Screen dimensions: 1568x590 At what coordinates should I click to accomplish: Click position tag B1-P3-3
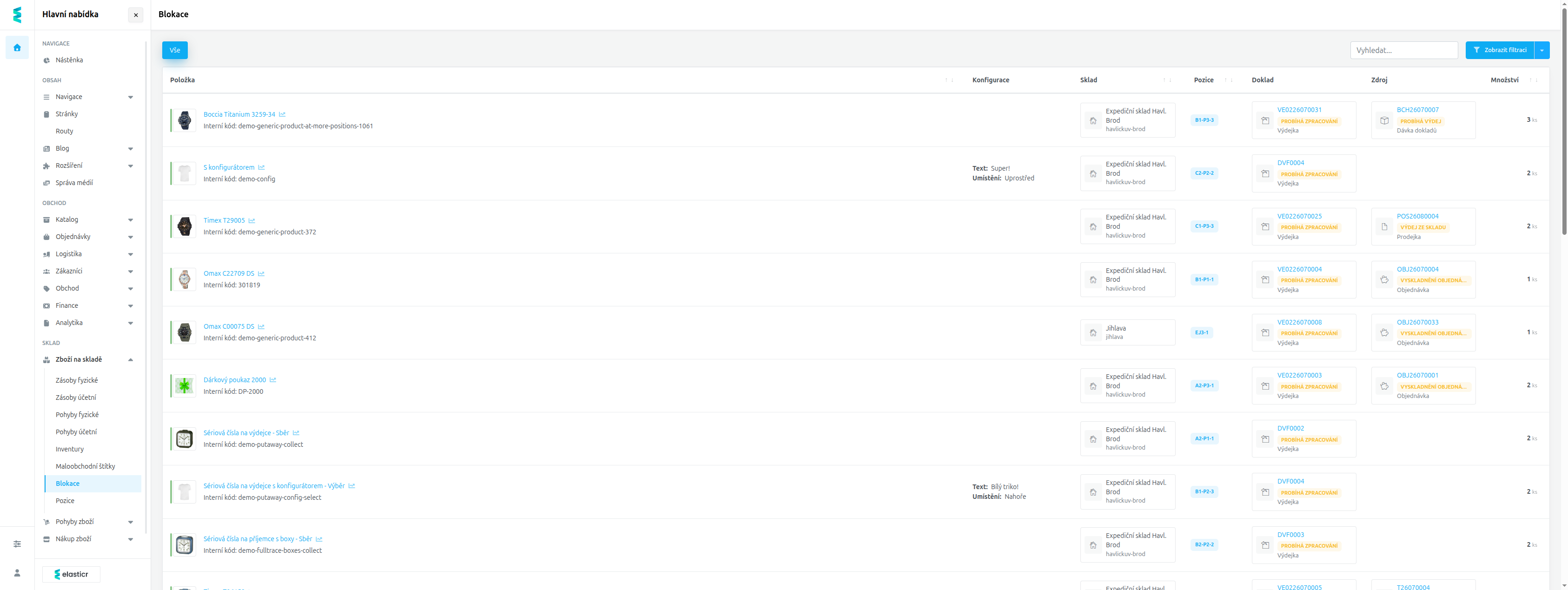point(1204,120)
